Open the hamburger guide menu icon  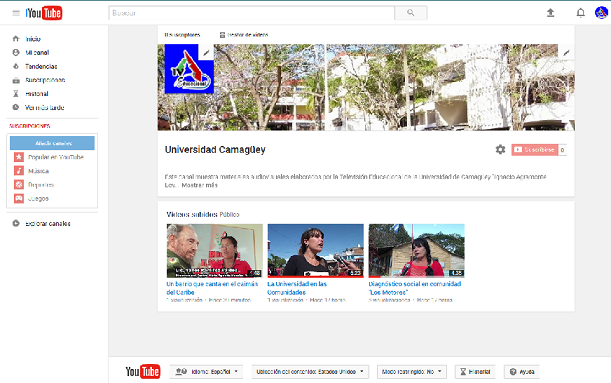(x=16, y=13)
